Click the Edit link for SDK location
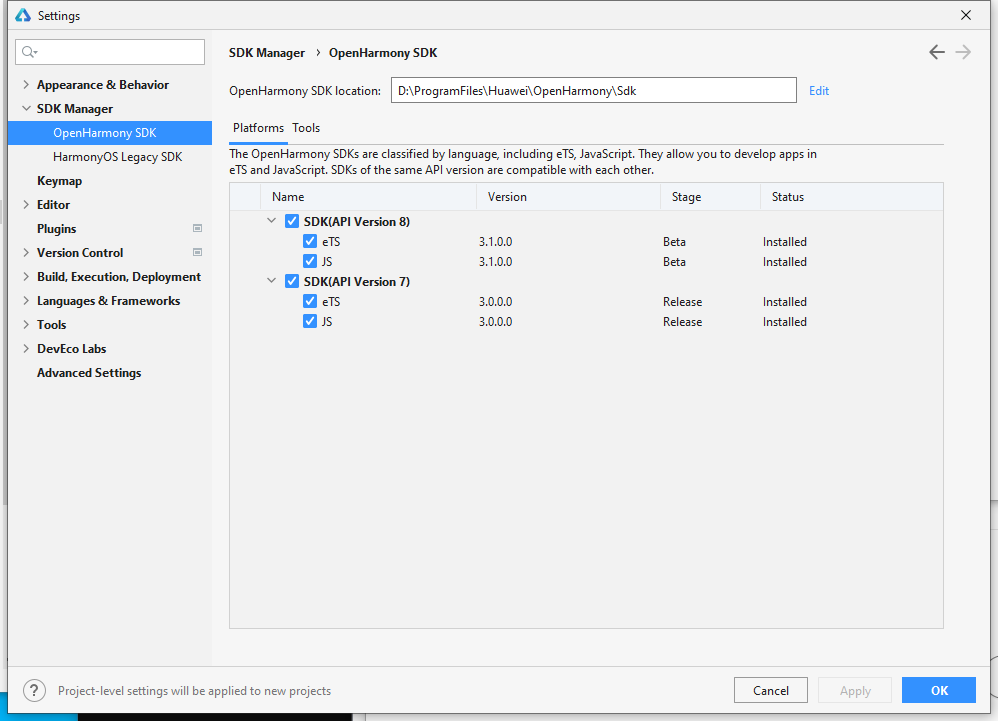The image size is (998, 721). (819, 91)
